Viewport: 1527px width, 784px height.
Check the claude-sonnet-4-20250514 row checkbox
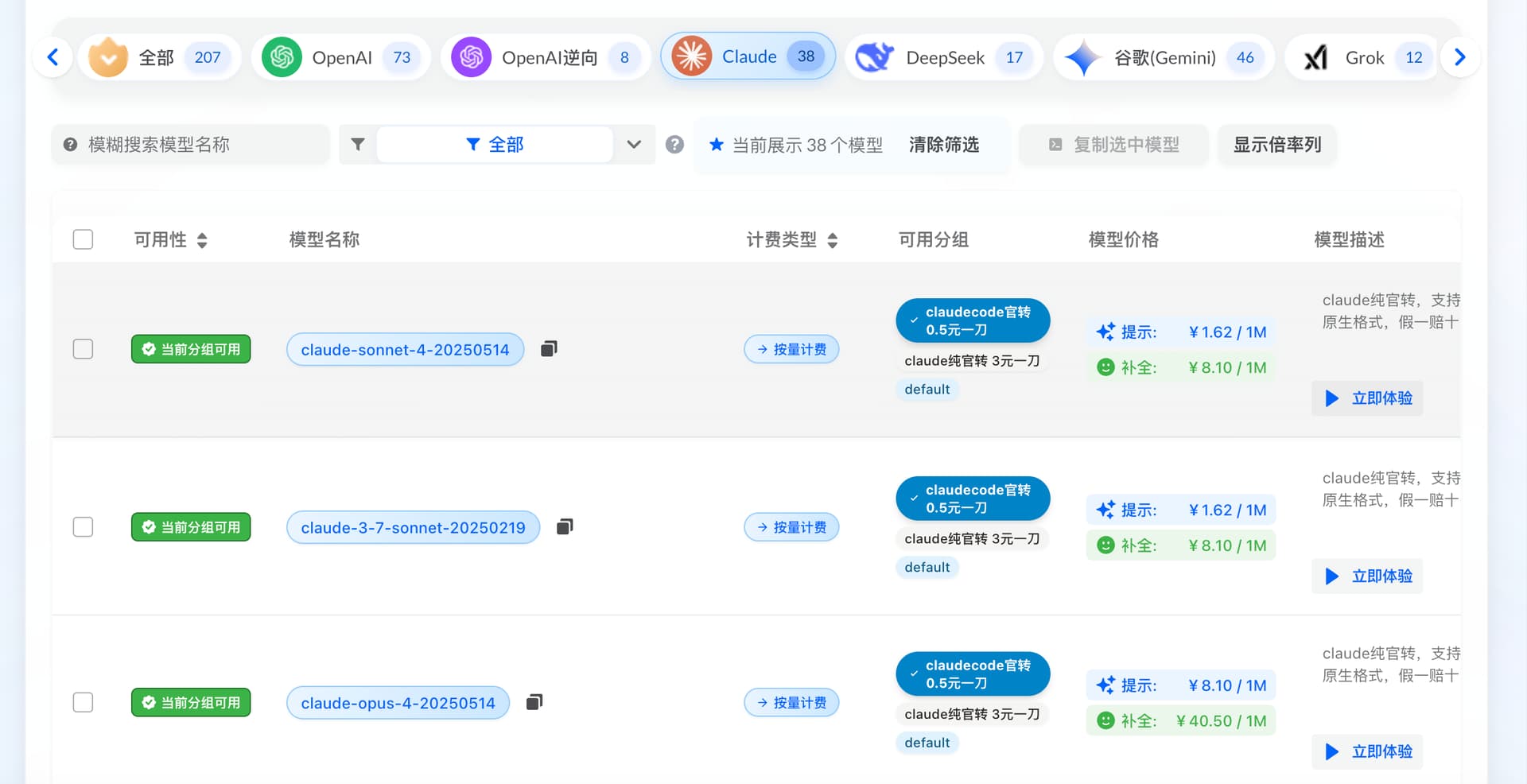tap(83, 349)
